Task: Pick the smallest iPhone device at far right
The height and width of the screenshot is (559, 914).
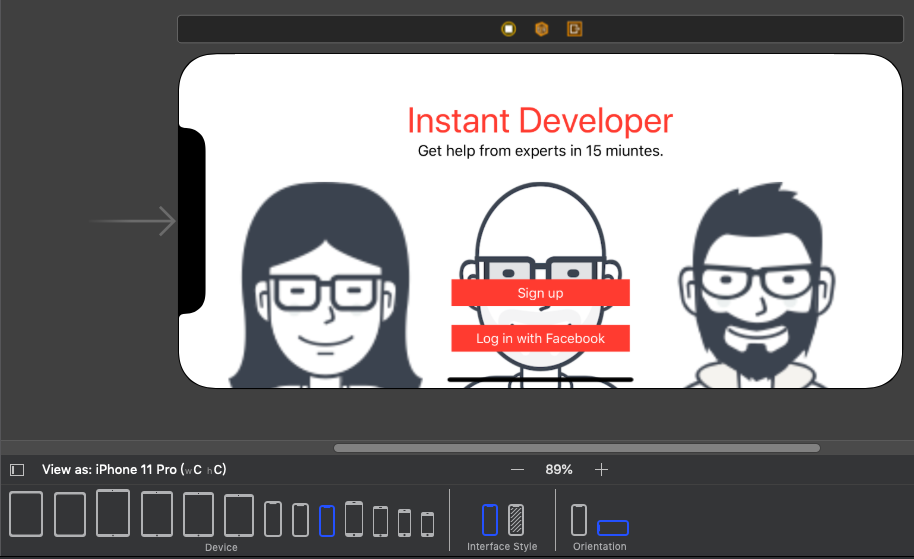Action: coord(427,523)
